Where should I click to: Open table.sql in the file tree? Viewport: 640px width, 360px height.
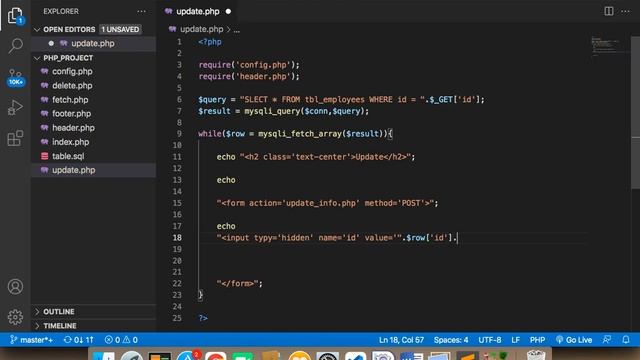click(x=68, y=156)
